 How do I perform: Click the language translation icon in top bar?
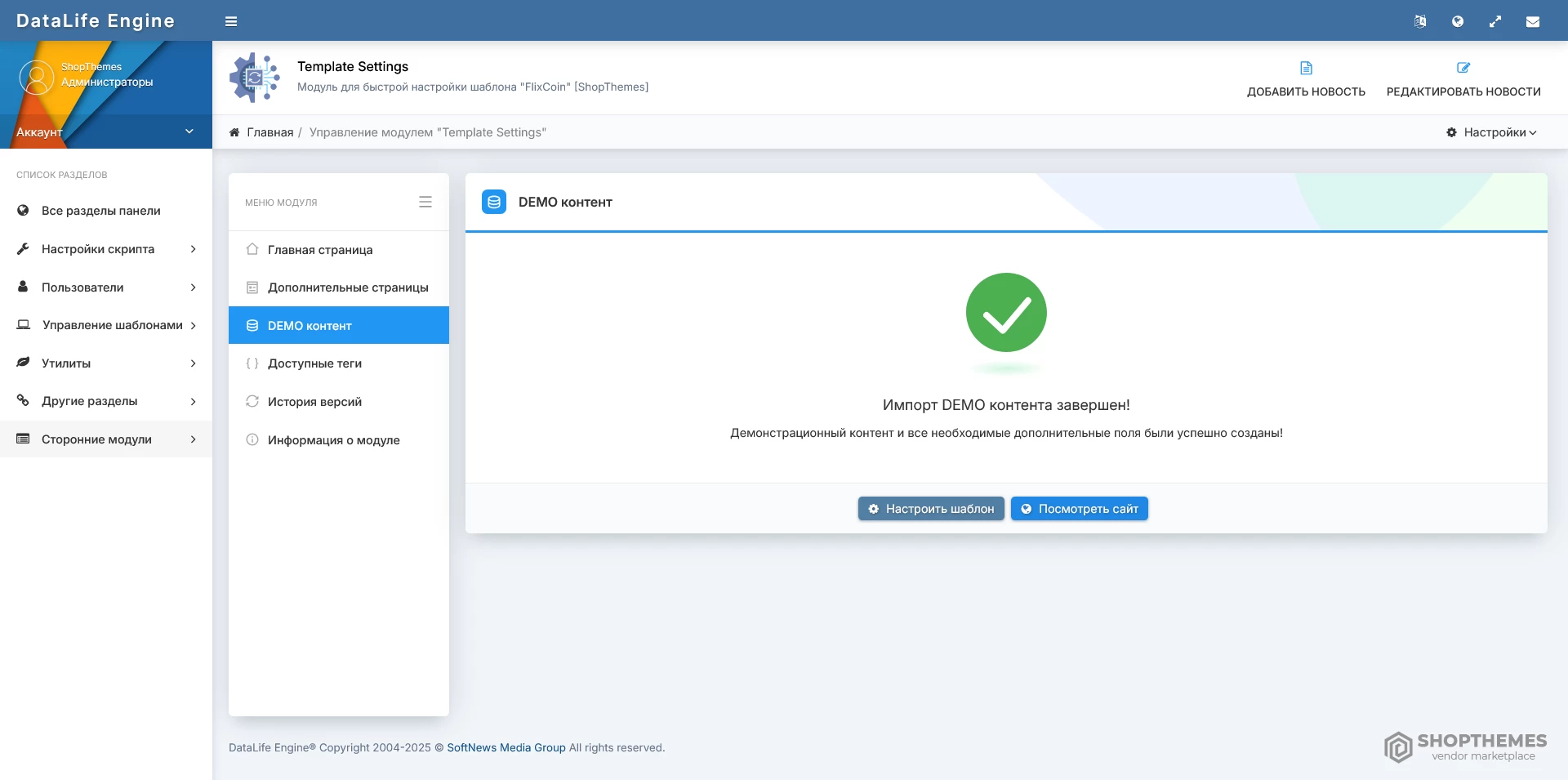click(1420, 22)
